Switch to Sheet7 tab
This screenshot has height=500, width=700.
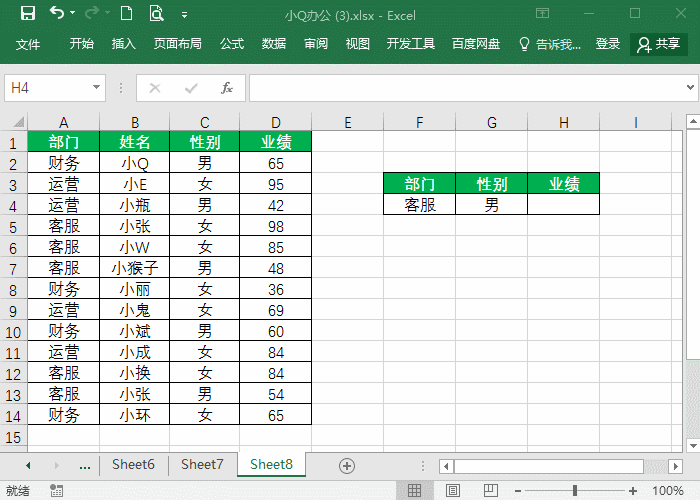[x=202, y=464]
